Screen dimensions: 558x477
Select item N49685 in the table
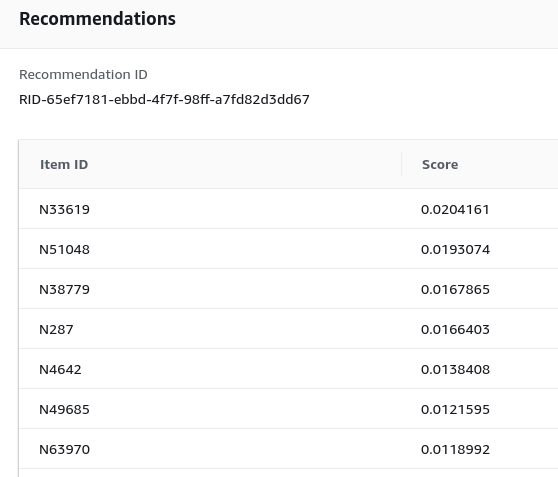tap(64, 409)
